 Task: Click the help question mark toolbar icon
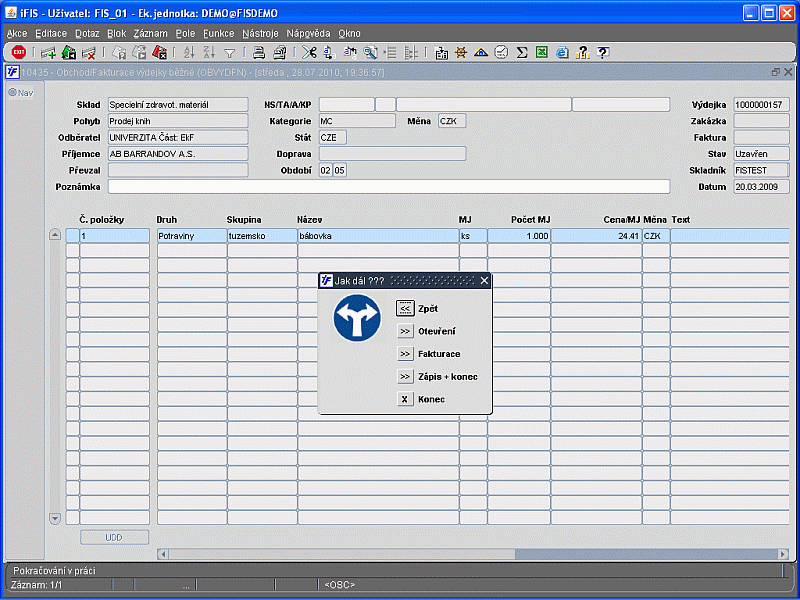tap(603, 53)
